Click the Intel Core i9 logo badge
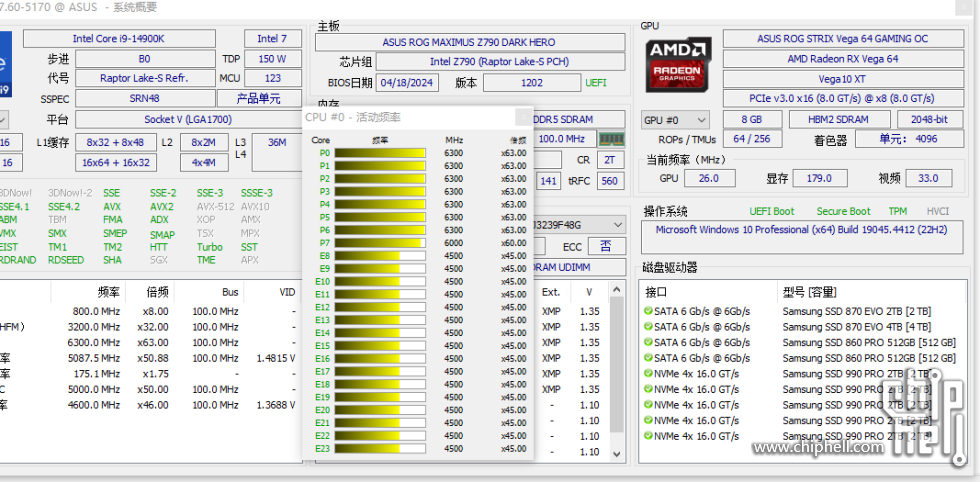The width and height of the screenshot is (980, 482). (x=6, y=66)
